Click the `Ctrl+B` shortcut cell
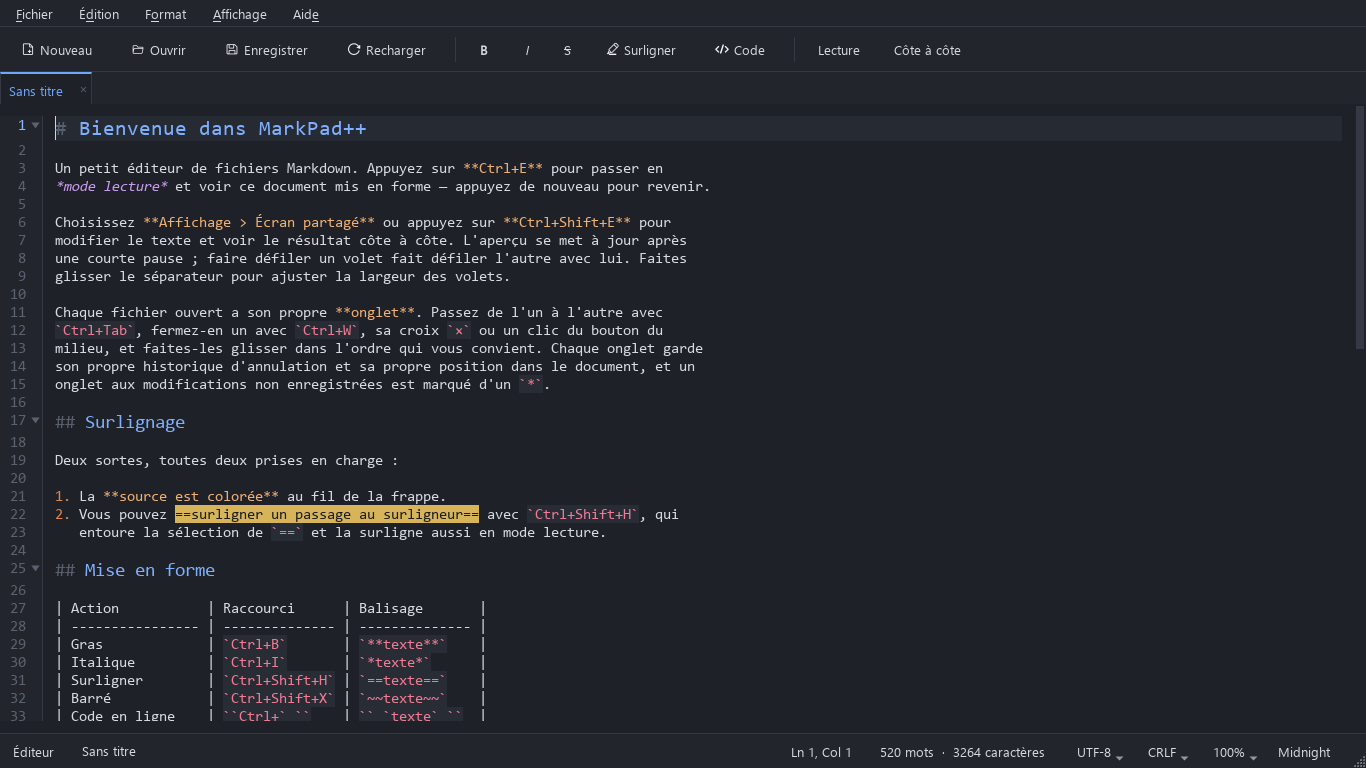1366x768 pixels. [255, 644]
